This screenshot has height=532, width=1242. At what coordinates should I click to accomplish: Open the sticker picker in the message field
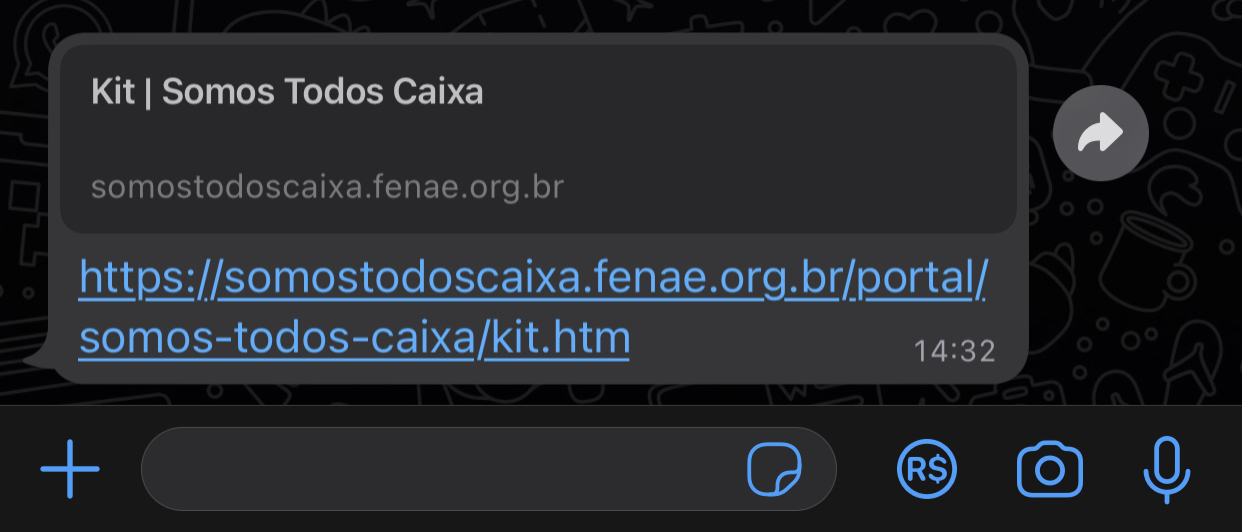[x=775, y=468]
